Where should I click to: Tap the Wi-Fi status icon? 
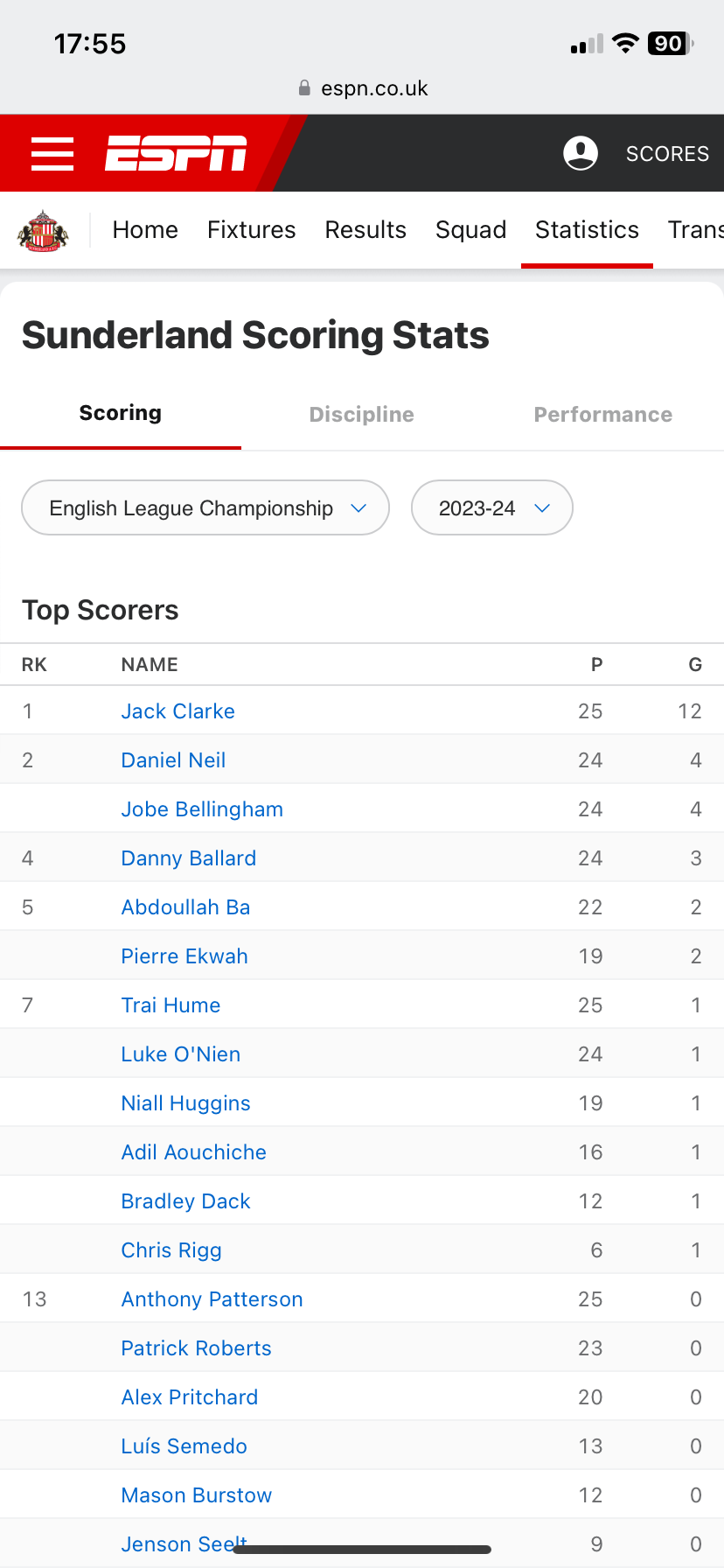coord(625,44)
